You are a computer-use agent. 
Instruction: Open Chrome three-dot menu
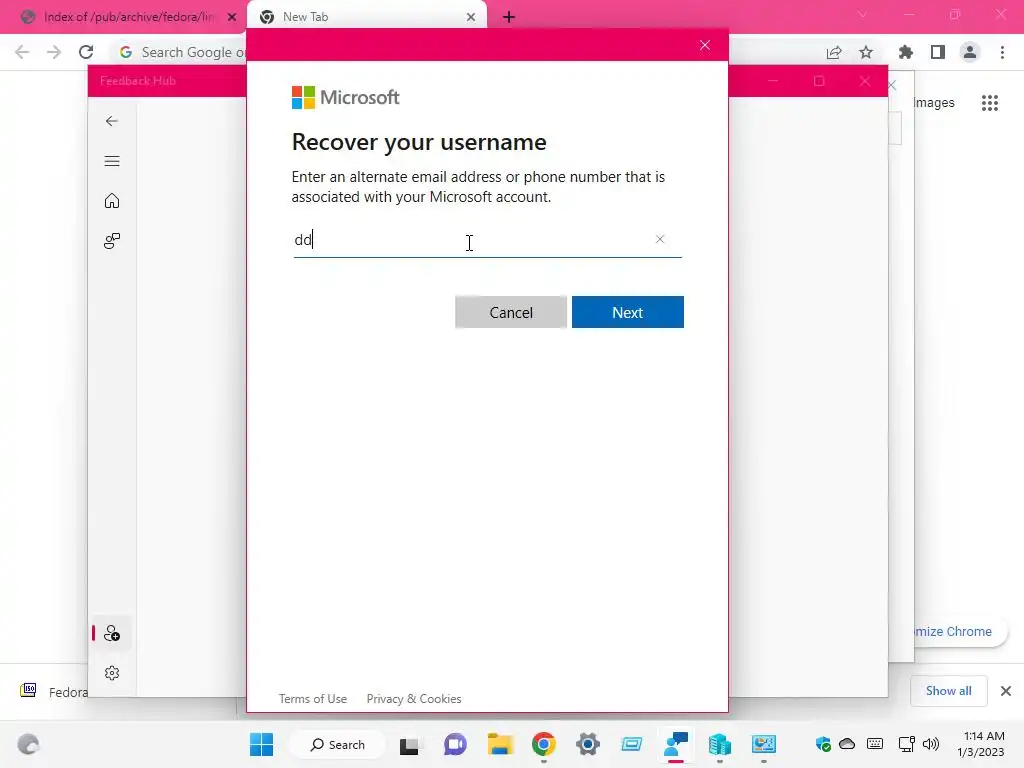click(x=1002, y=52)
